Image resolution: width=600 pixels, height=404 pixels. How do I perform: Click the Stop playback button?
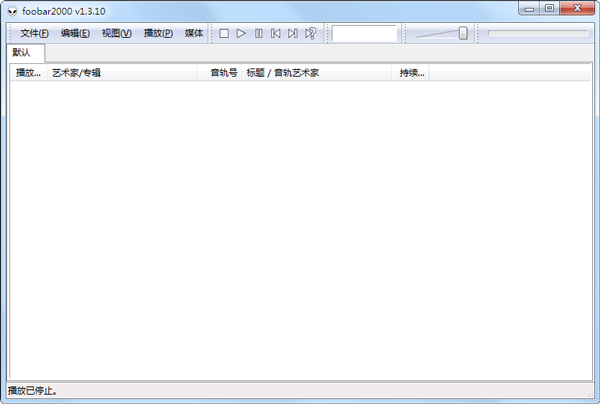pos(224,34)
